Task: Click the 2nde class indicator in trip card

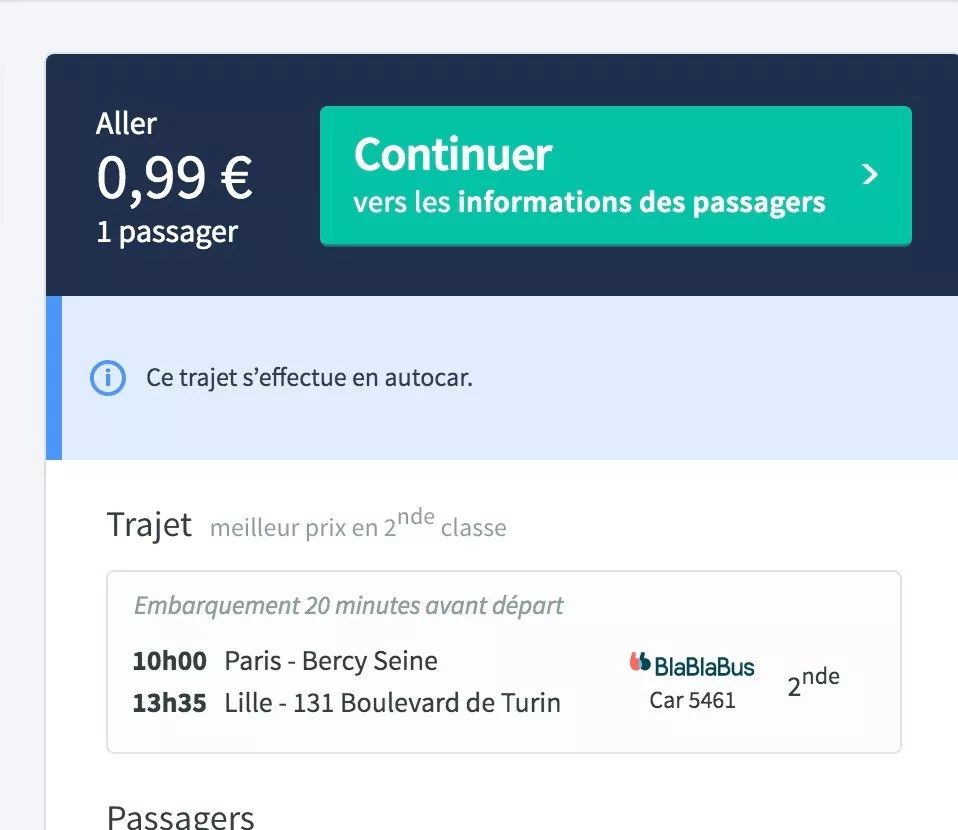Action: pyautogui.click(x=813, y=681)
